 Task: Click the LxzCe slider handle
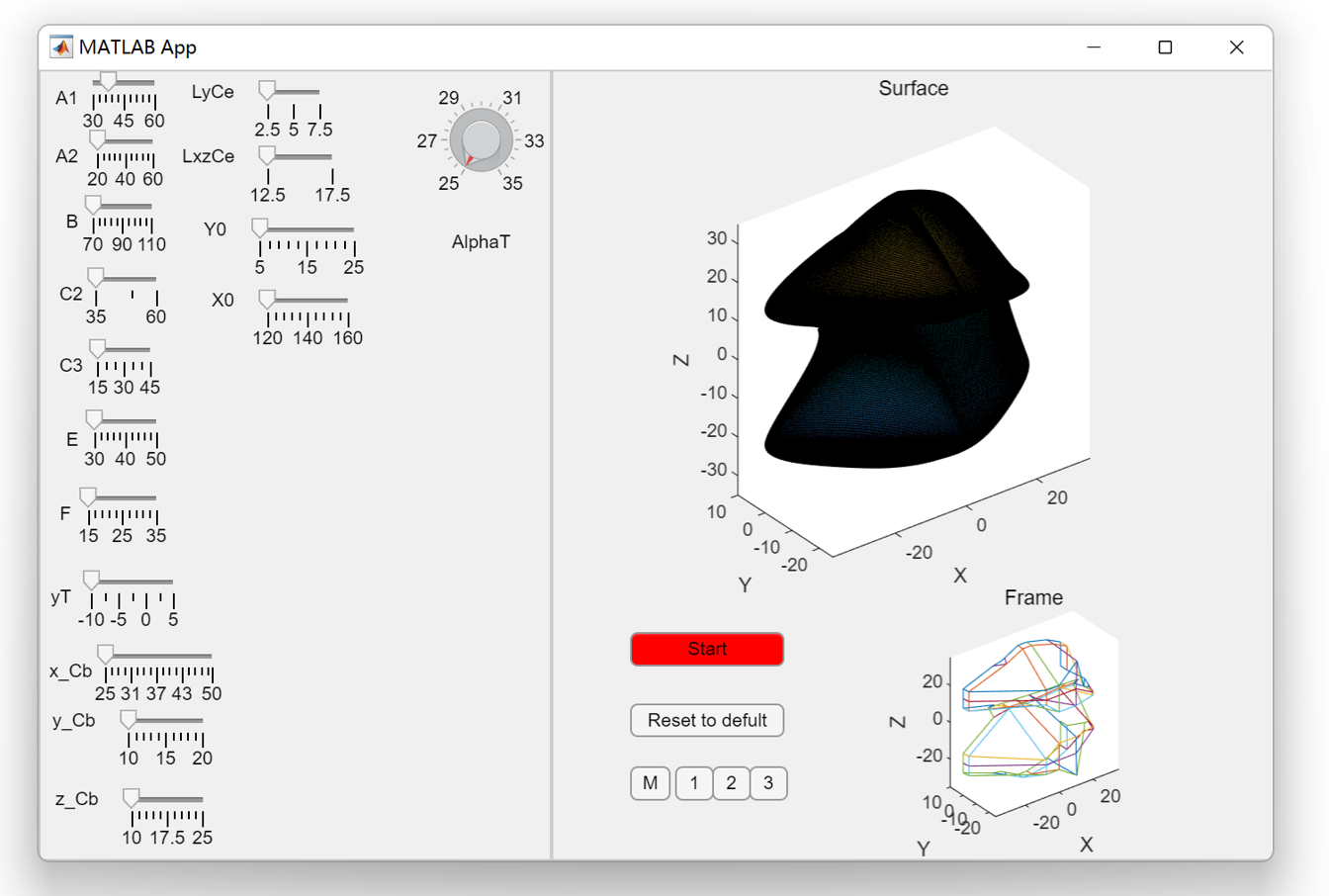[267, 155]
